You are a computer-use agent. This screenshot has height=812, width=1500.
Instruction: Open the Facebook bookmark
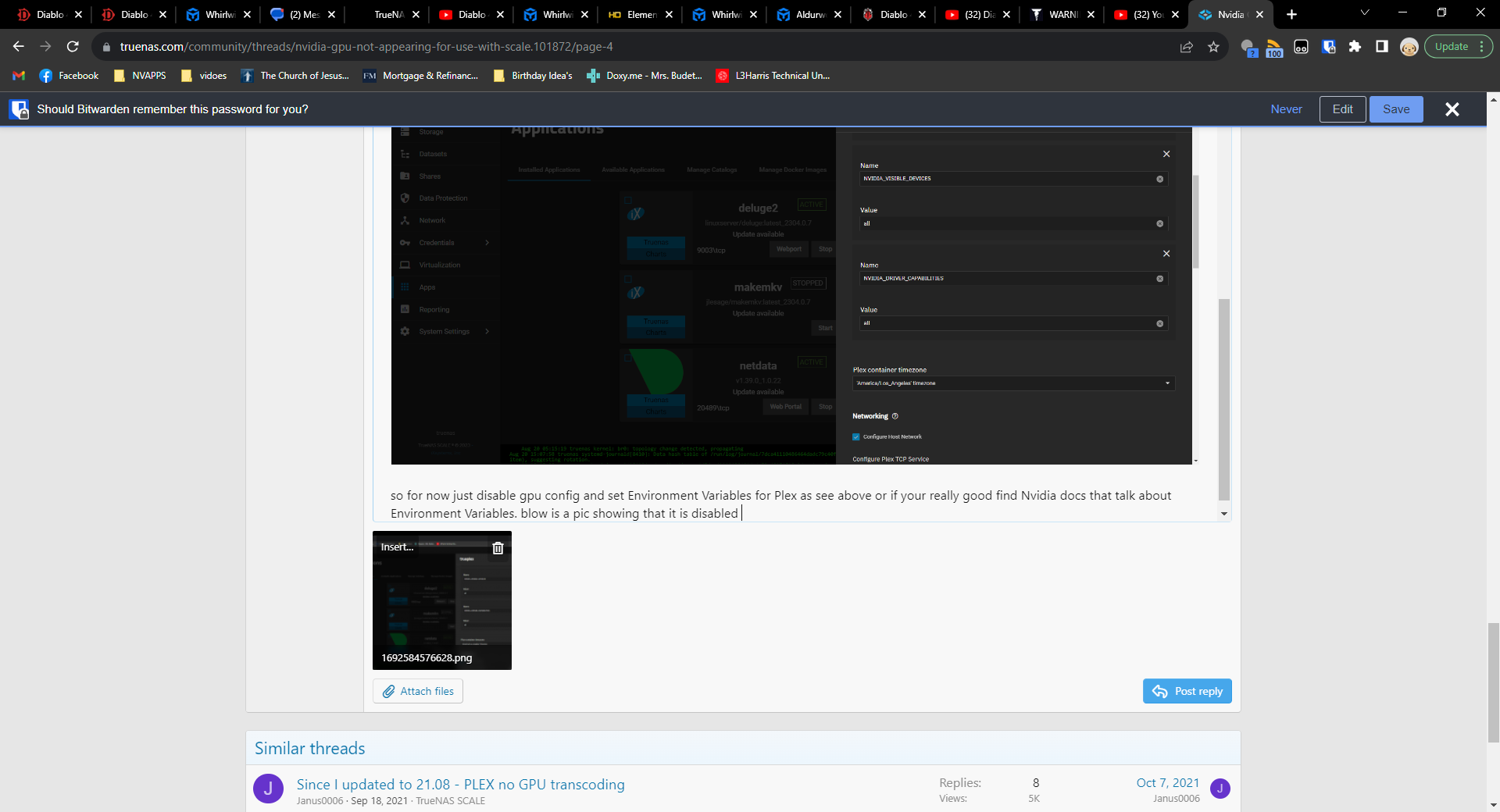pyautogui.click(x=69, y=76)
